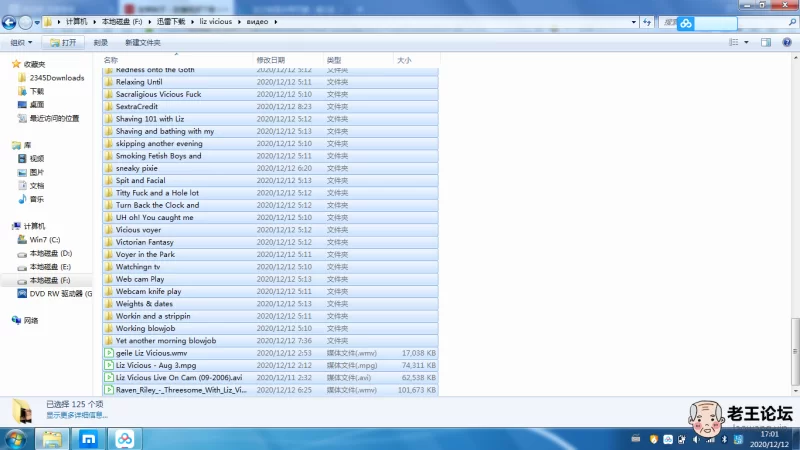Screen dimensions: 800x450
Task: Open the address bar history dropdown
Action: [634, 22]
